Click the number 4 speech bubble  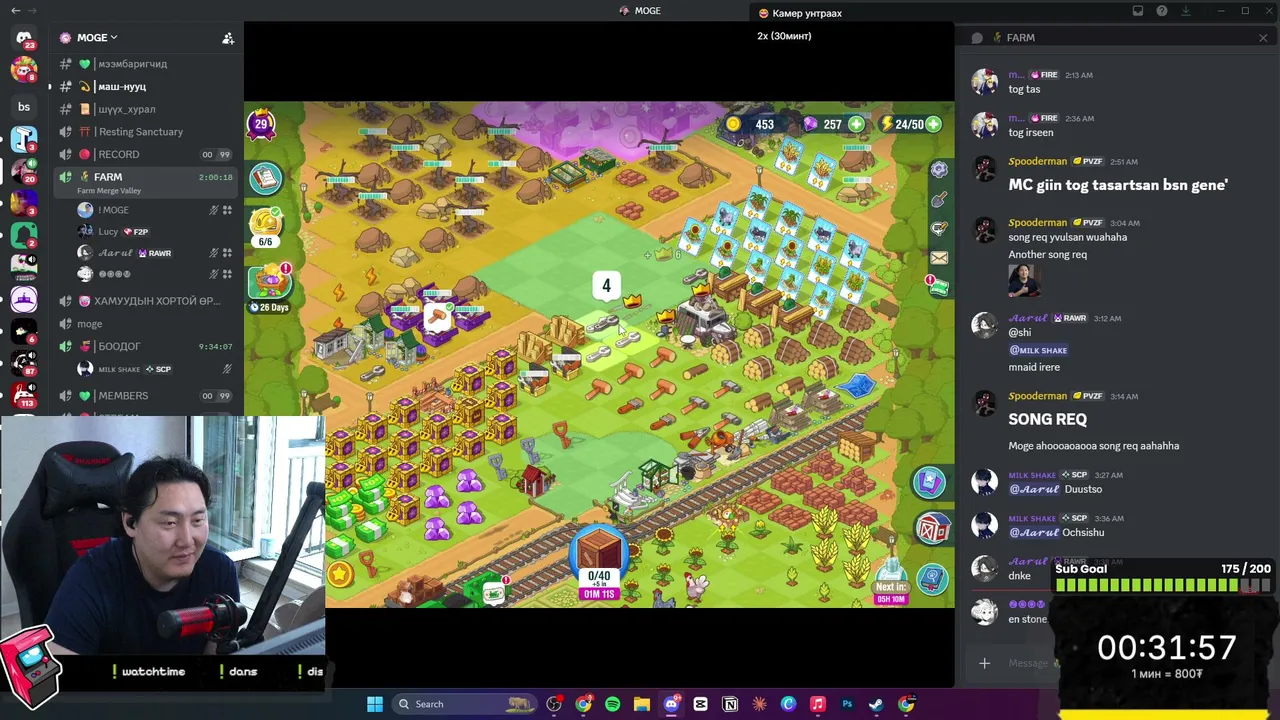click(606, 287)
